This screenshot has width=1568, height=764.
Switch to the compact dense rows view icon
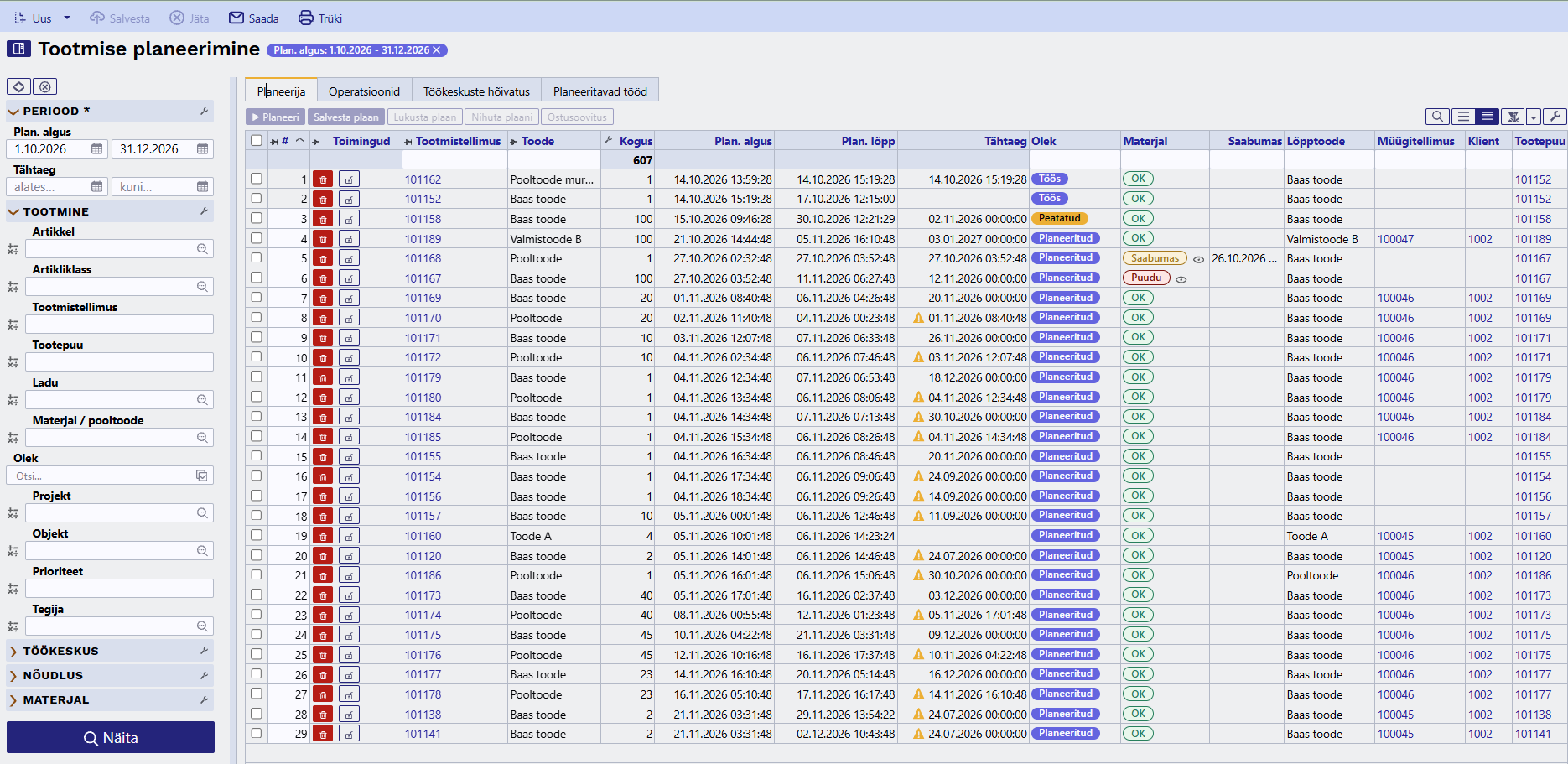tap(1488, 117)
